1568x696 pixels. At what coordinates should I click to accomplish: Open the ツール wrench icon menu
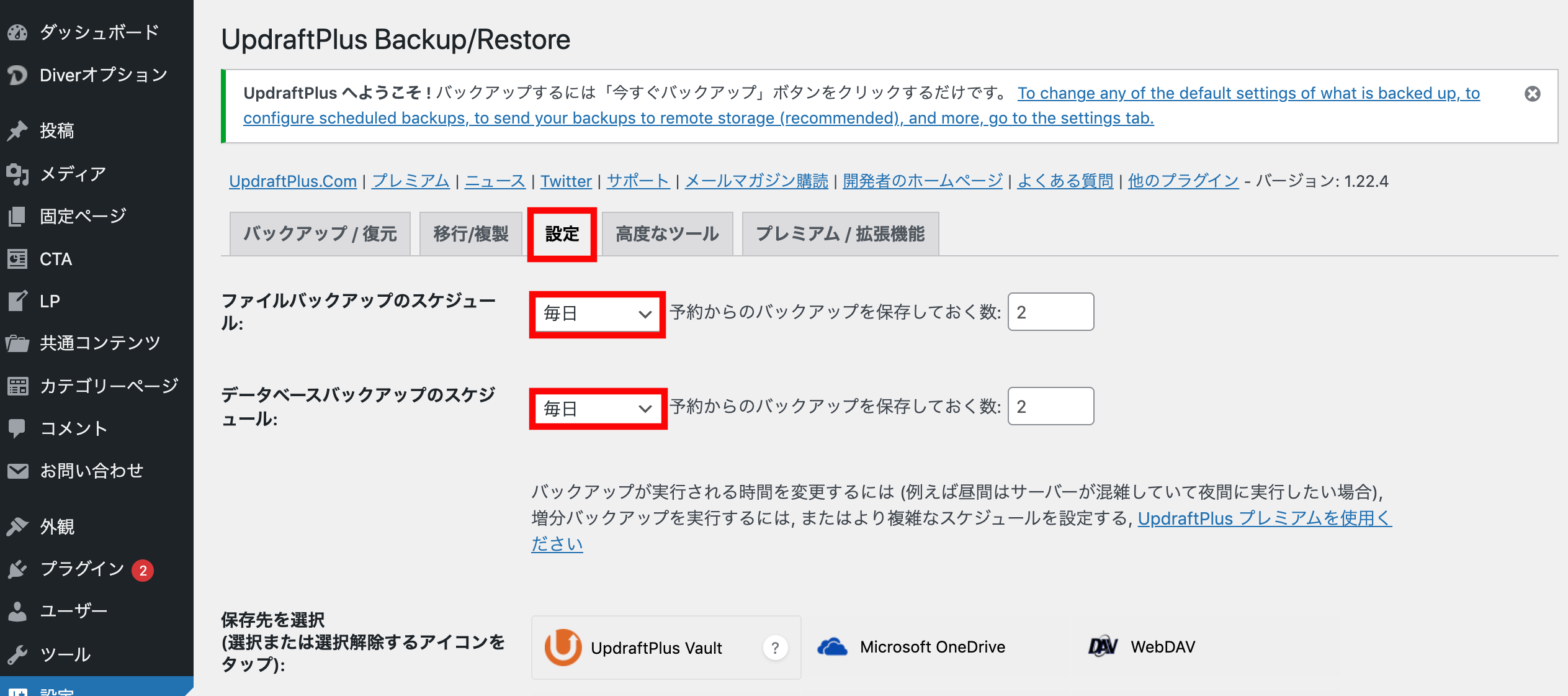coord(17,654)
